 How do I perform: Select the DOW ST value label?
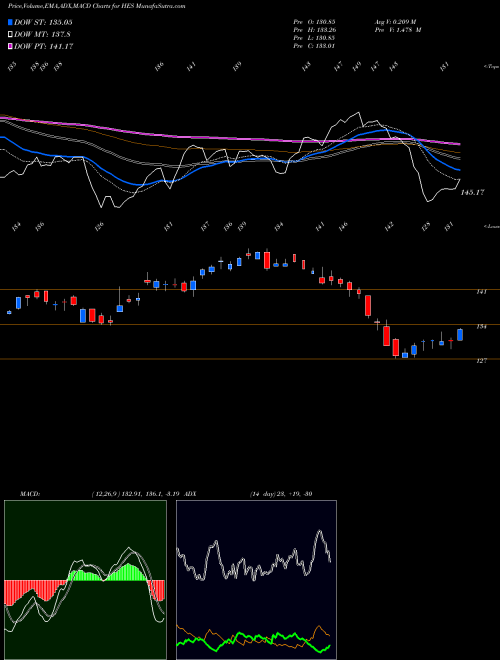coord(43,22)
